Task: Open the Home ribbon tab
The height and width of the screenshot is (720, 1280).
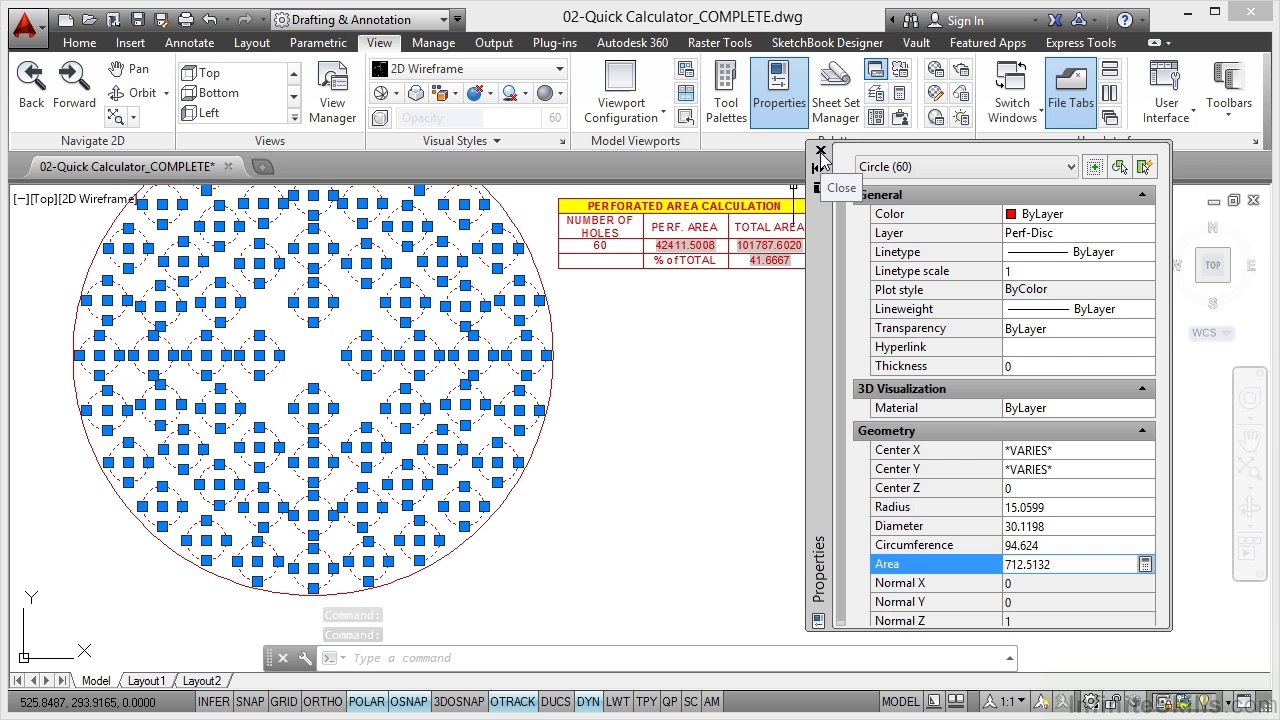Action: 79,43
